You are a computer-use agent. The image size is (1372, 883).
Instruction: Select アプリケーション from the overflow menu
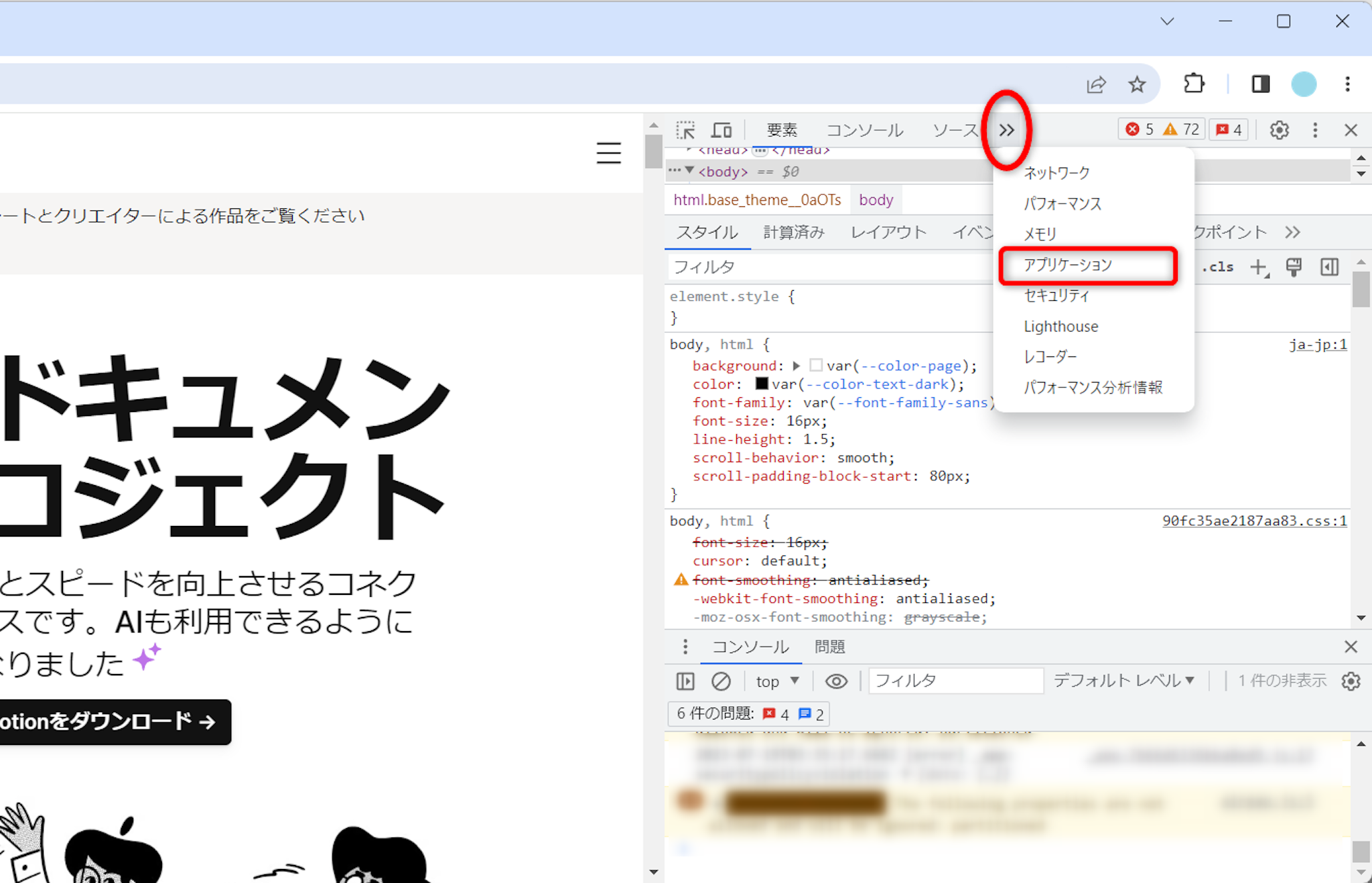pyautogui.click(x=1068, y=265)
